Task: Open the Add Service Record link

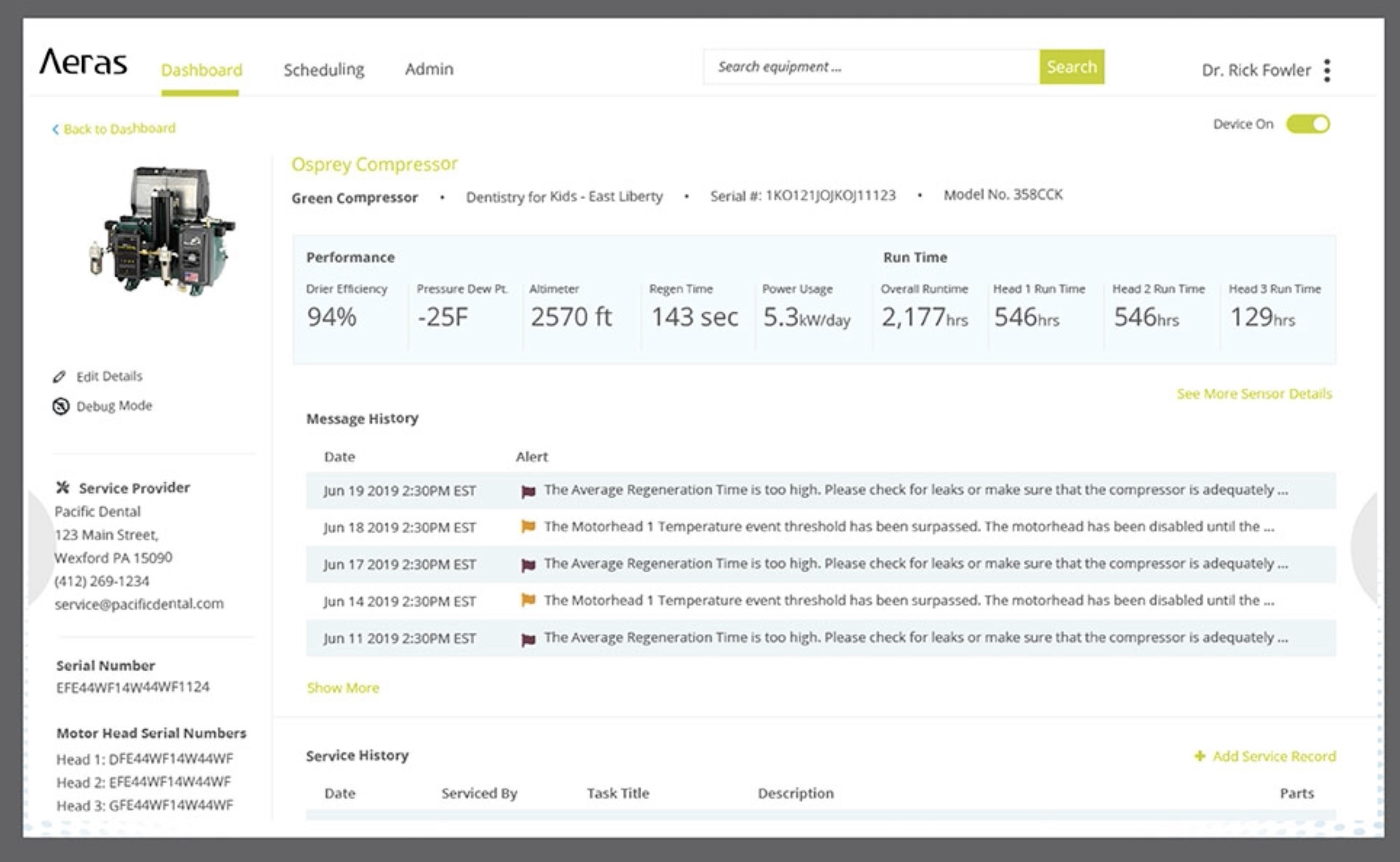Action: tap(1274, 756)
